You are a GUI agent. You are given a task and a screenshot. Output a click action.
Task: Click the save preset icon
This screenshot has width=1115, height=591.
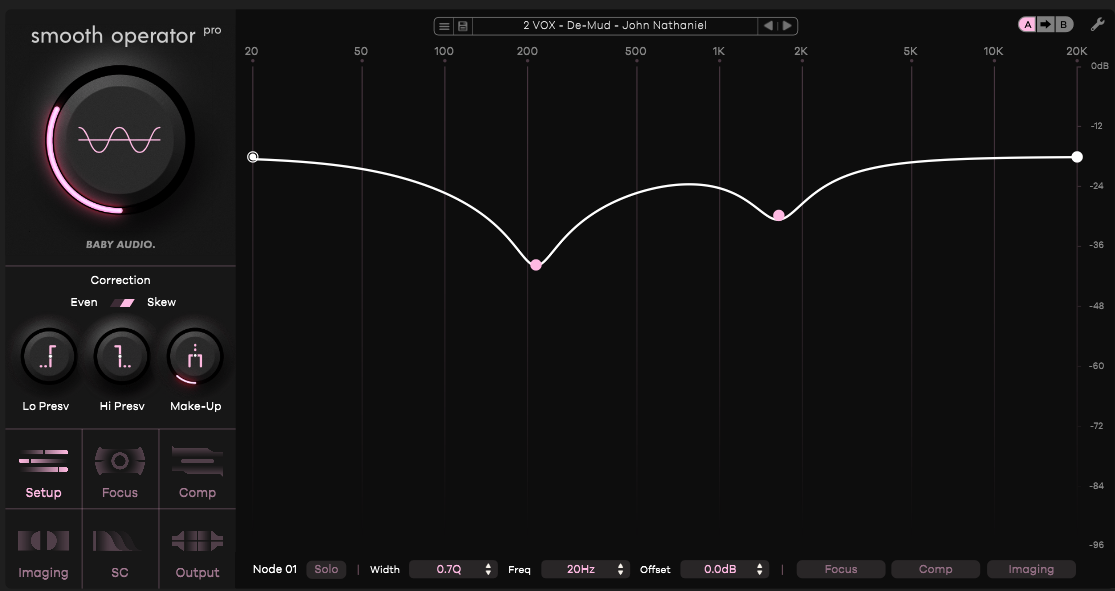click(x=461, y=25)
